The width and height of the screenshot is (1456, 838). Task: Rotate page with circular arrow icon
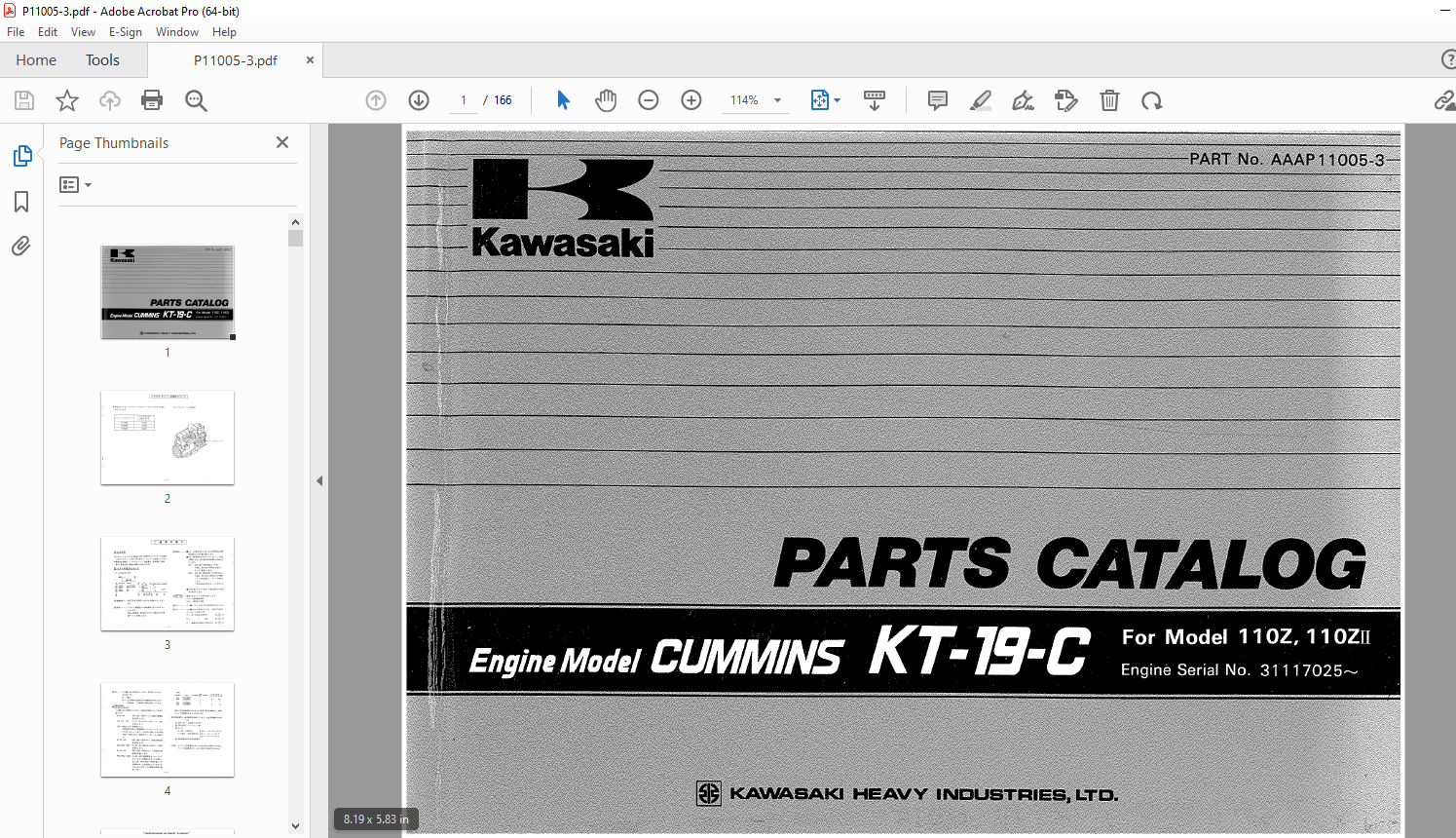click(1152, 100)
